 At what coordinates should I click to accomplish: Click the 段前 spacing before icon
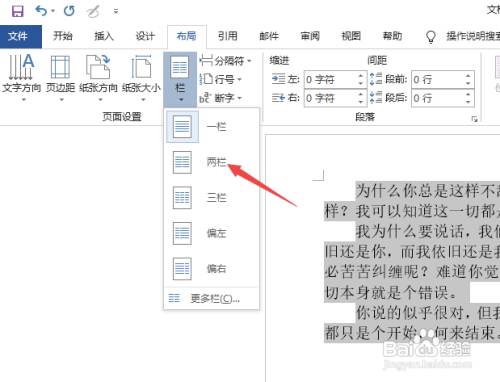376,79
